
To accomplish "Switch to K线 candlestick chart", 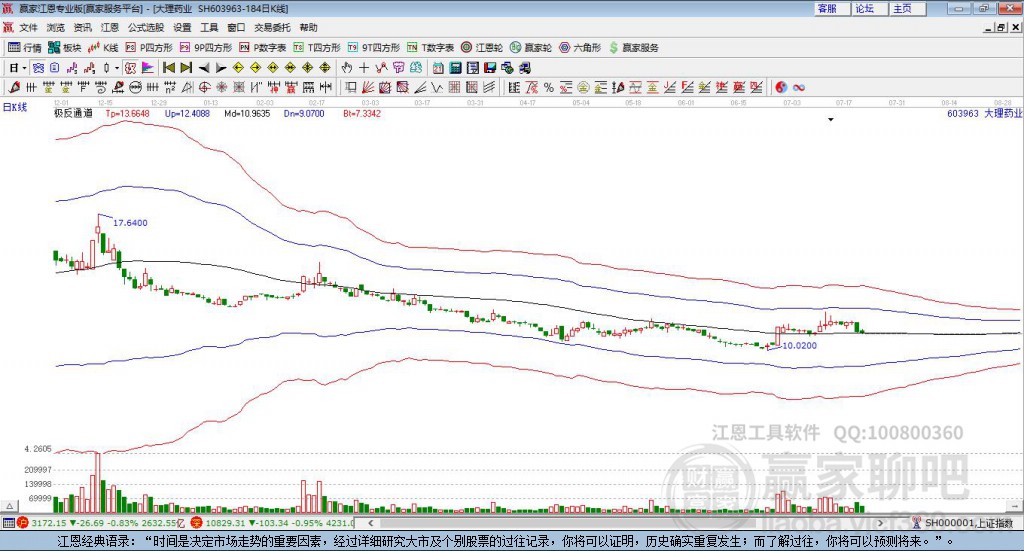I will pyautogui.click(x=103, y=48).
